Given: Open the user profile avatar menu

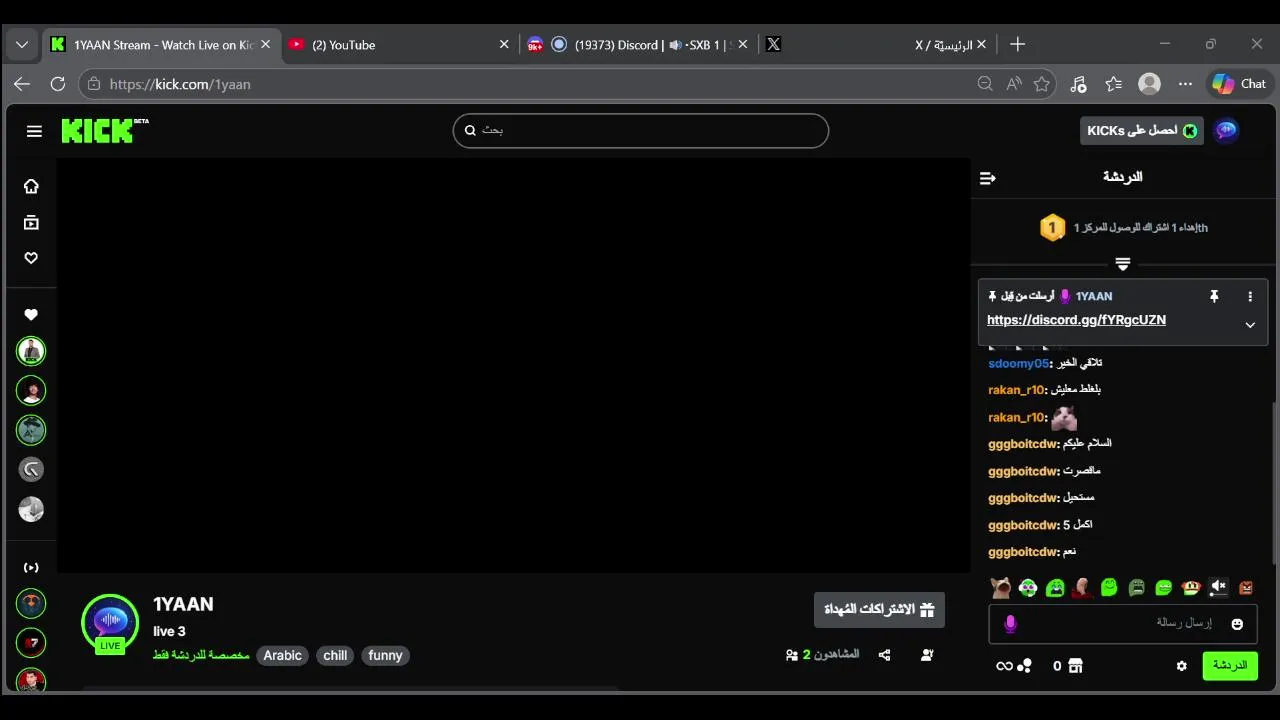Looking at the screenshot, I should click(x=1226, y=131).
